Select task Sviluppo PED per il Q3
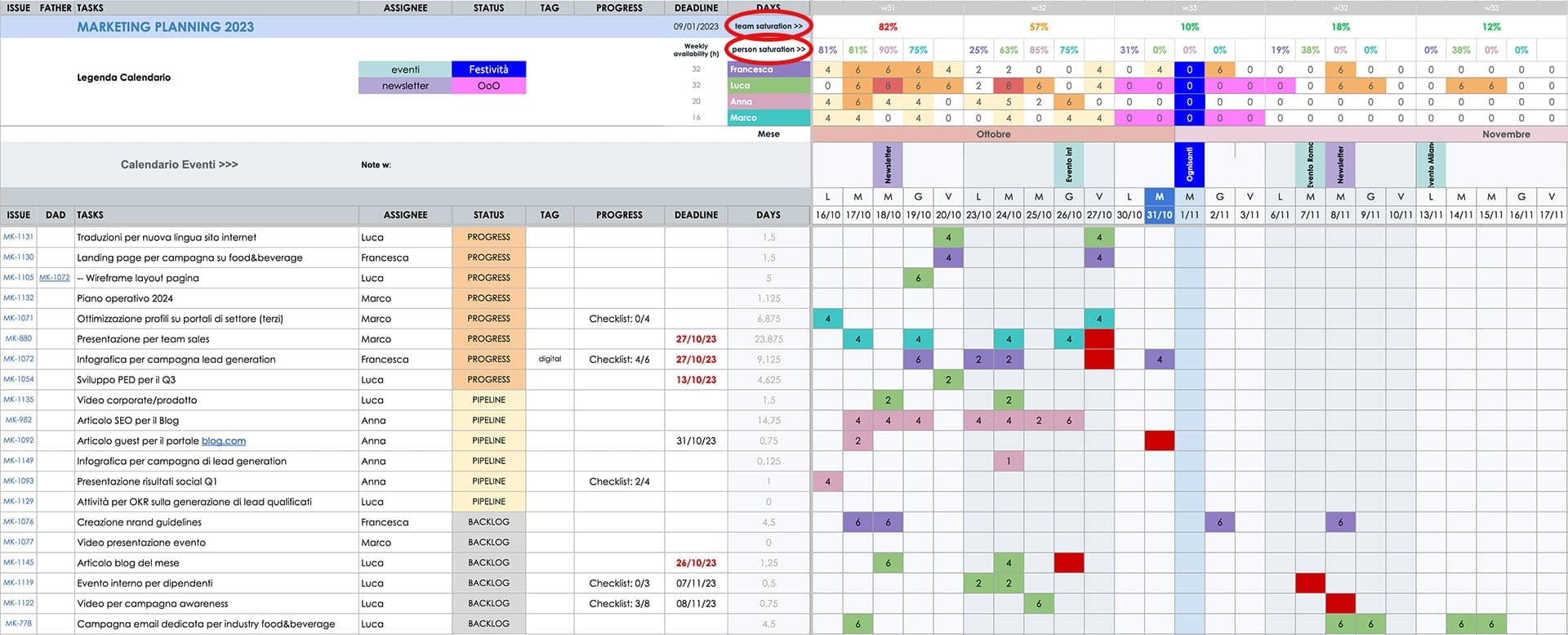Image resolution: width=1568 pixels, height=635 pixels. [126, 380]
